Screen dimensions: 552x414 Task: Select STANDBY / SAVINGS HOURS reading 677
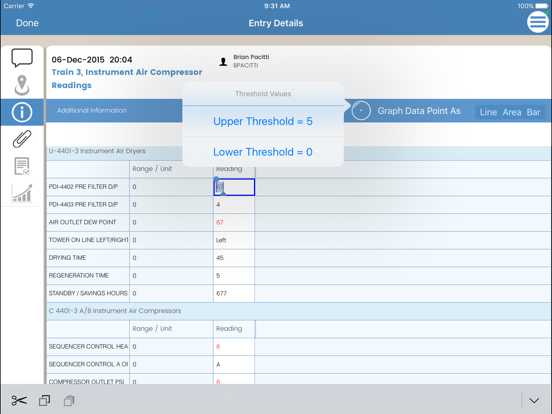234,293
